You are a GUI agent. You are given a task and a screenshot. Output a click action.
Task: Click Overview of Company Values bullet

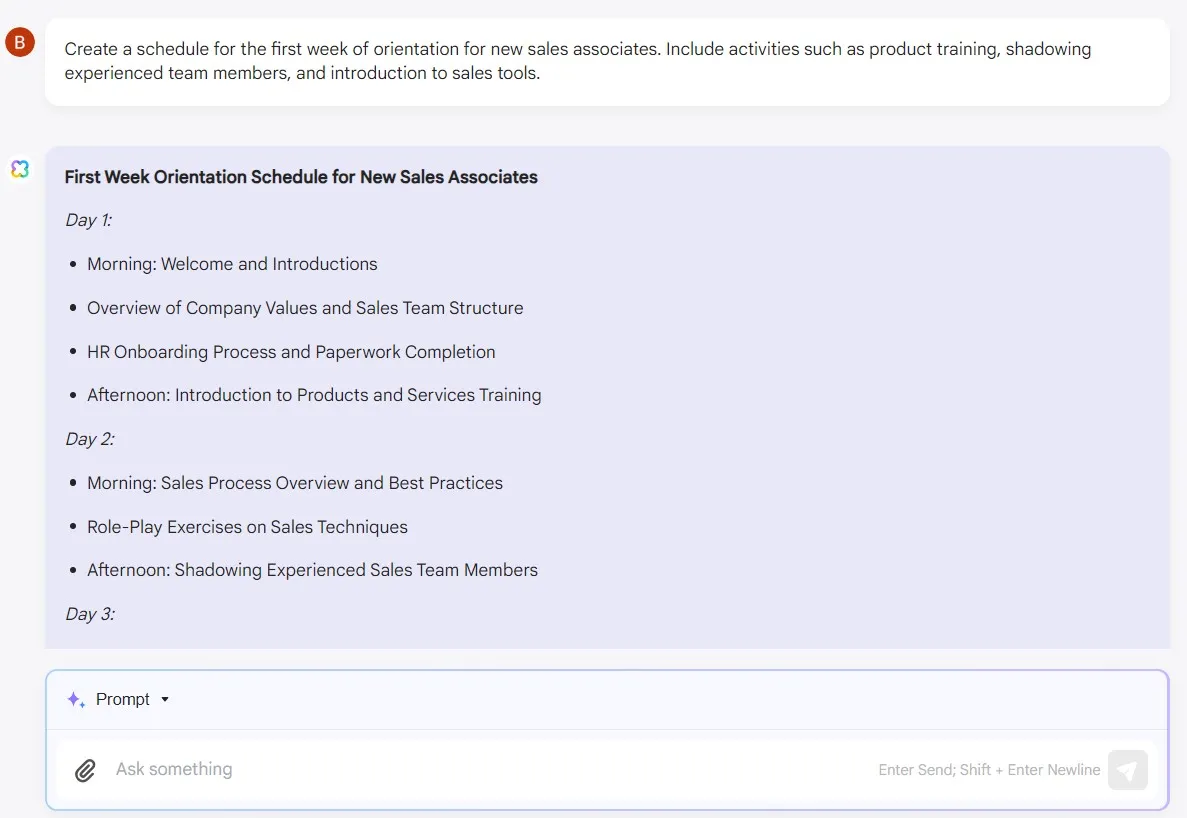pyautogui.click(x=305, y=308)
